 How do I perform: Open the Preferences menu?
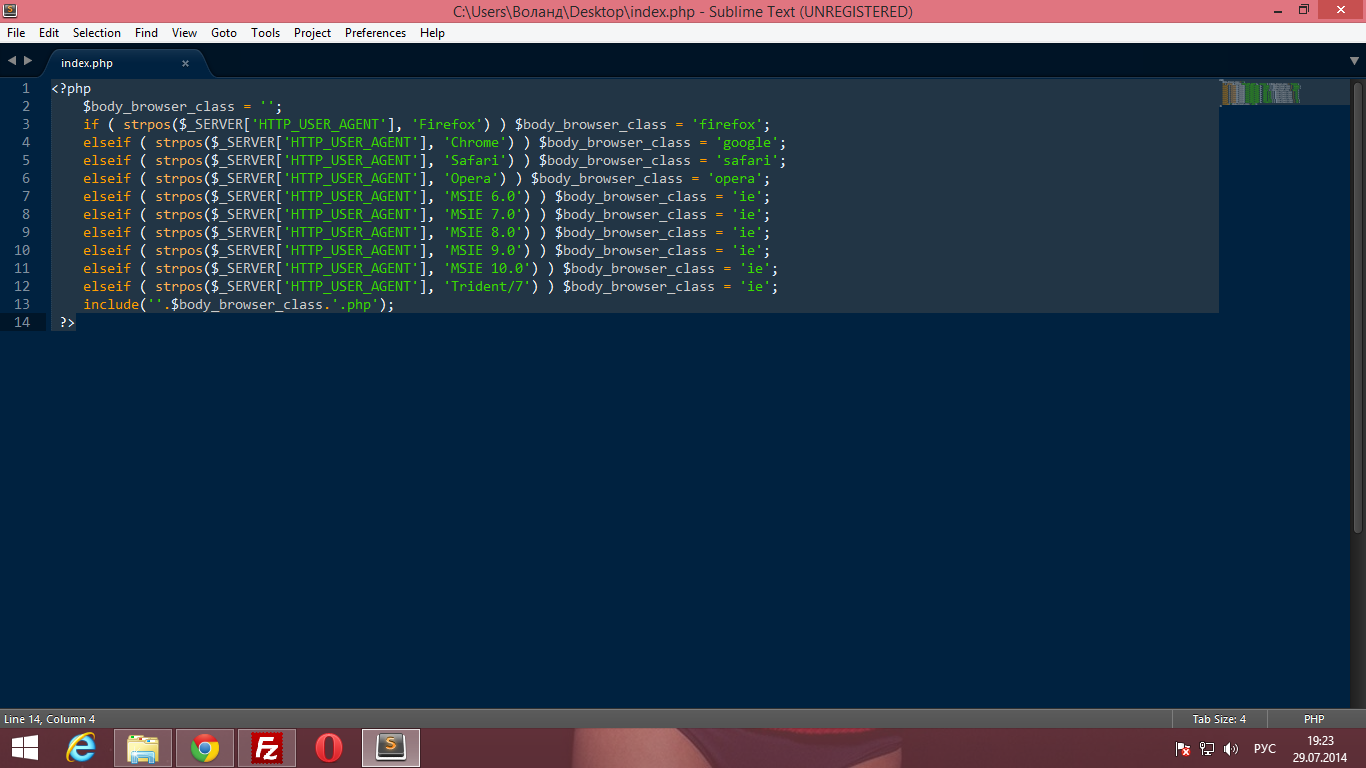(375, 33)
